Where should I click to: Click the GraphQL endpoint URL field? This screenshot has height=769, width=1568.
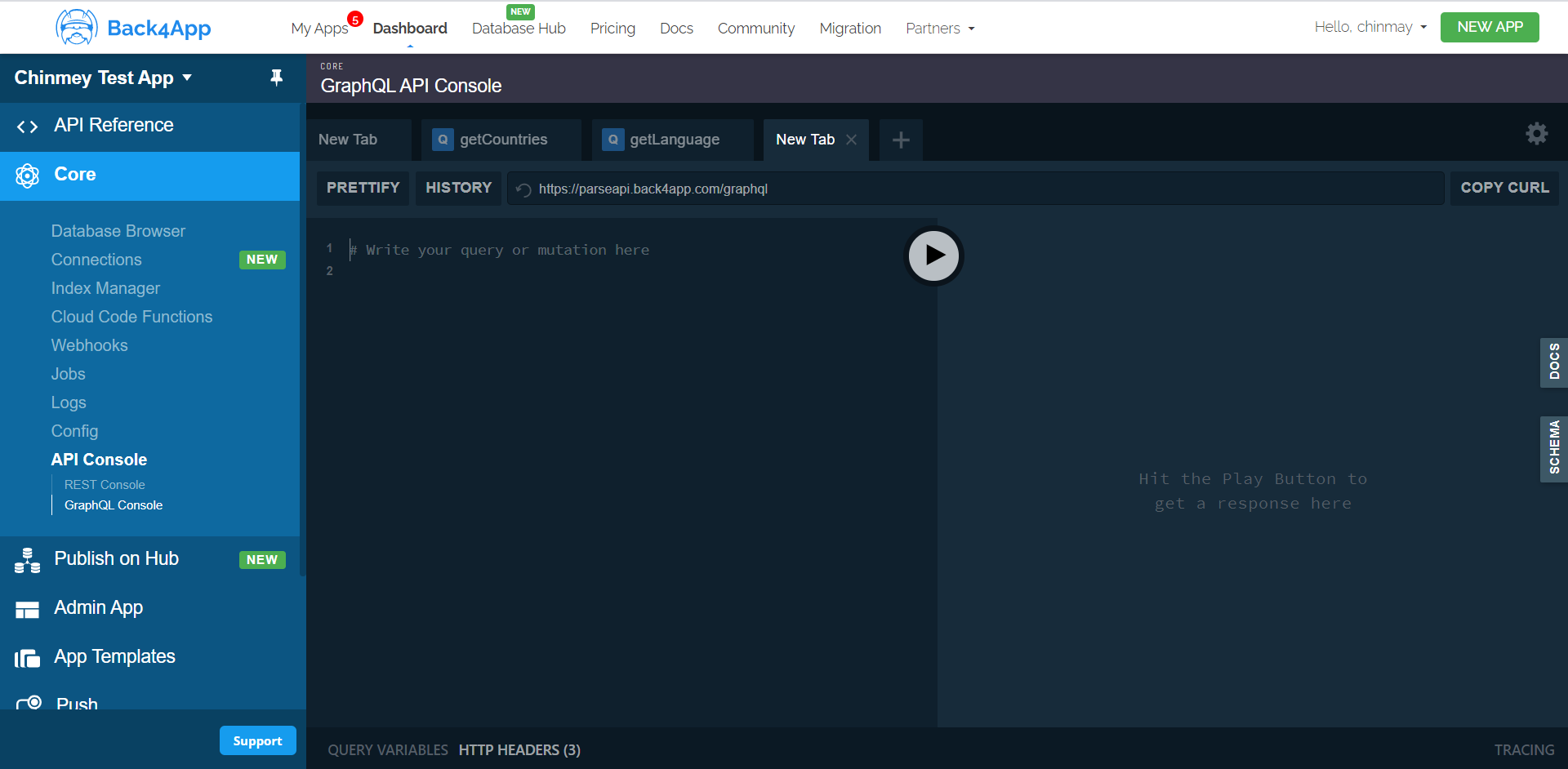(x=976, y=189)
